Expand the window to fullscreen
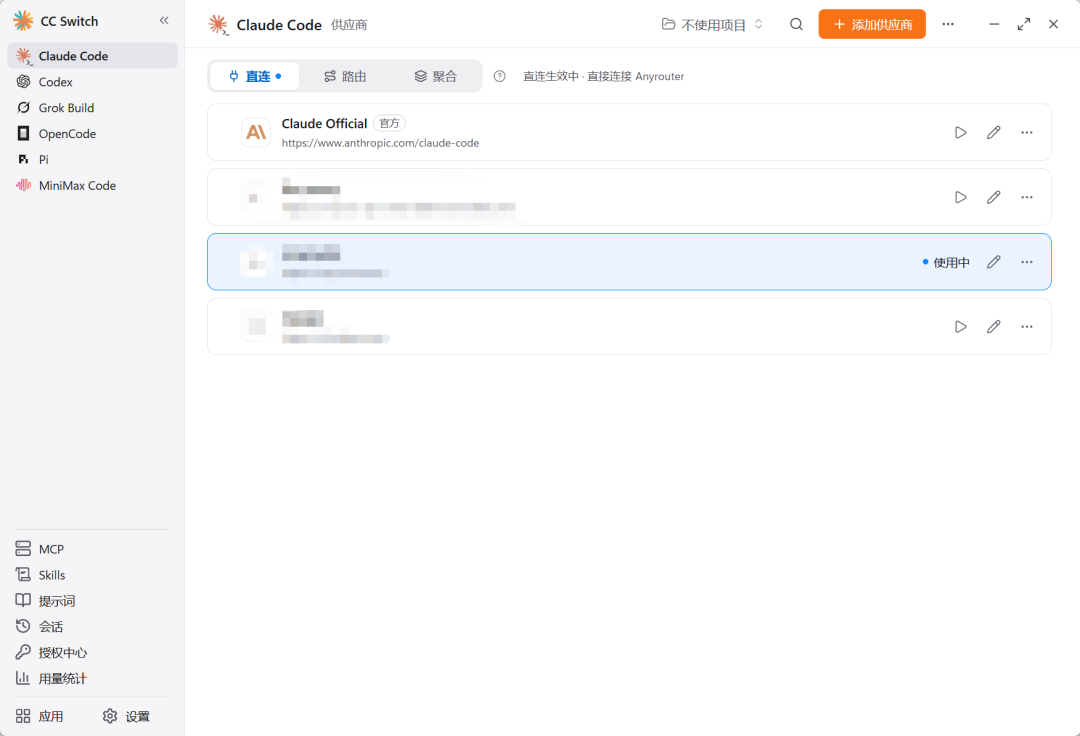The width and height of the screenshot is (1080, 736). click(1024, 24)
